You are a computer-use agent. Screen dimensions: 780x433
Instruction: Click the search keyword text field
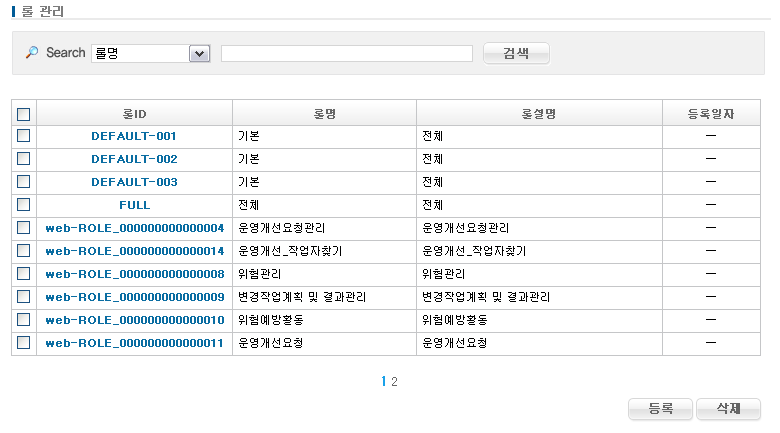[x=346, y=53]
